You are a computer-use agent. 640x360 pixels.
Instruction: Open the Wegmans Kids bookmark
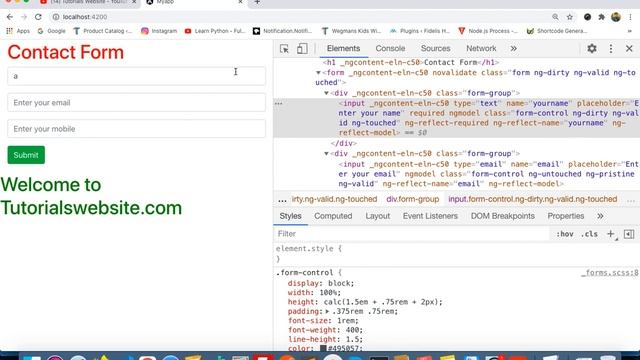point(351,31)
